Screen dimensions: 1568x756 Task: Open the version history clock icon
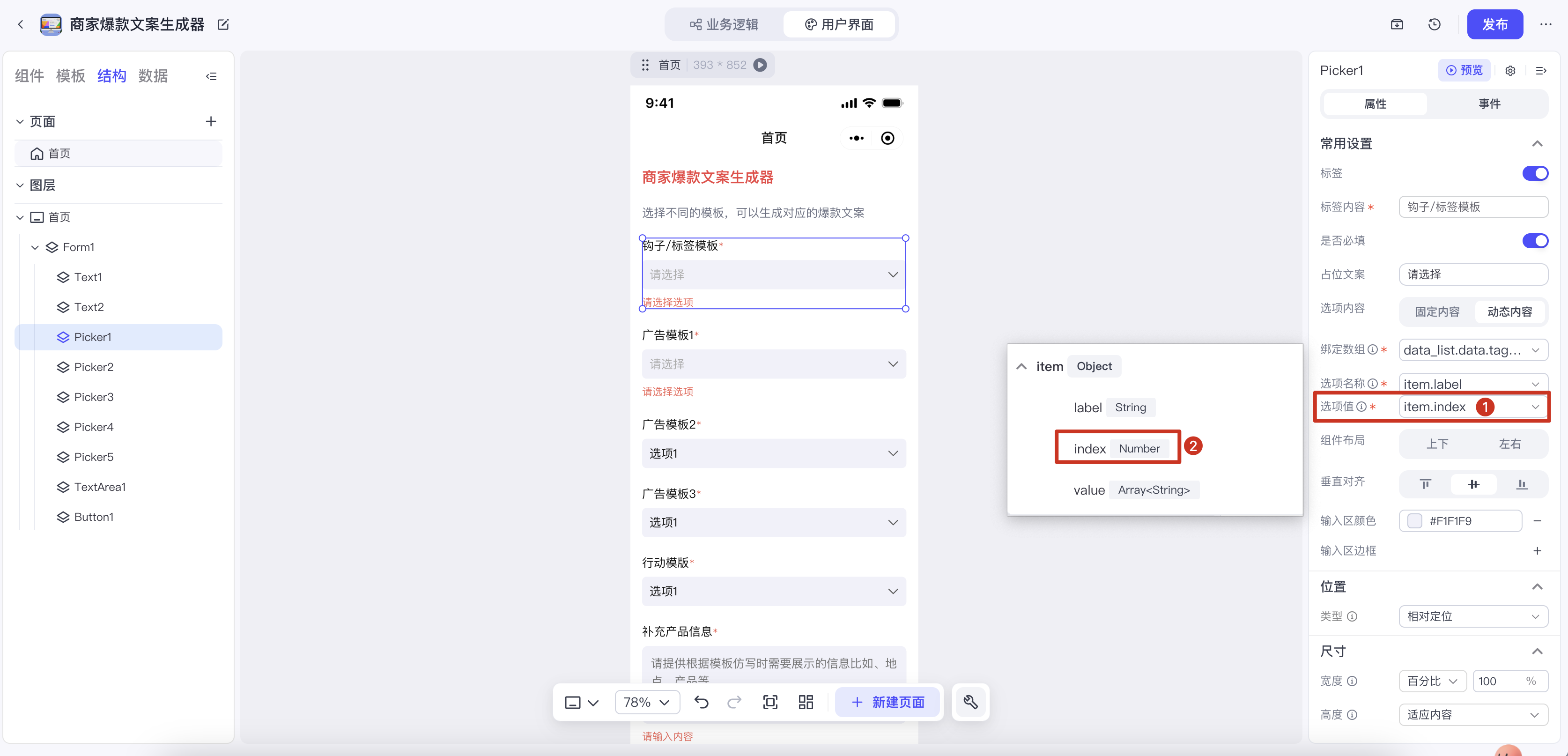point(1434,24)
